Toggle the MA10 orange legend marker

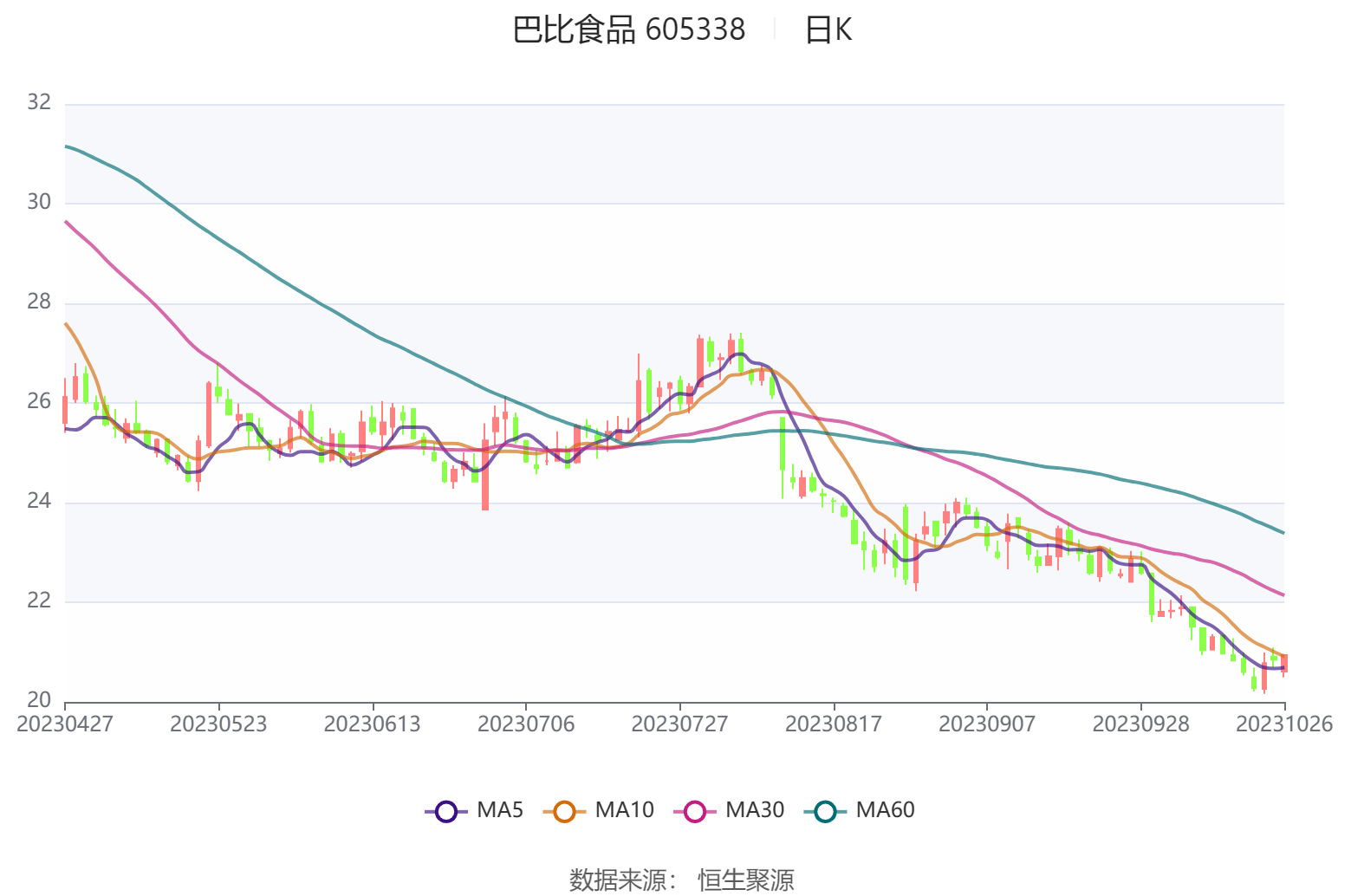click(x=564, y=811)
